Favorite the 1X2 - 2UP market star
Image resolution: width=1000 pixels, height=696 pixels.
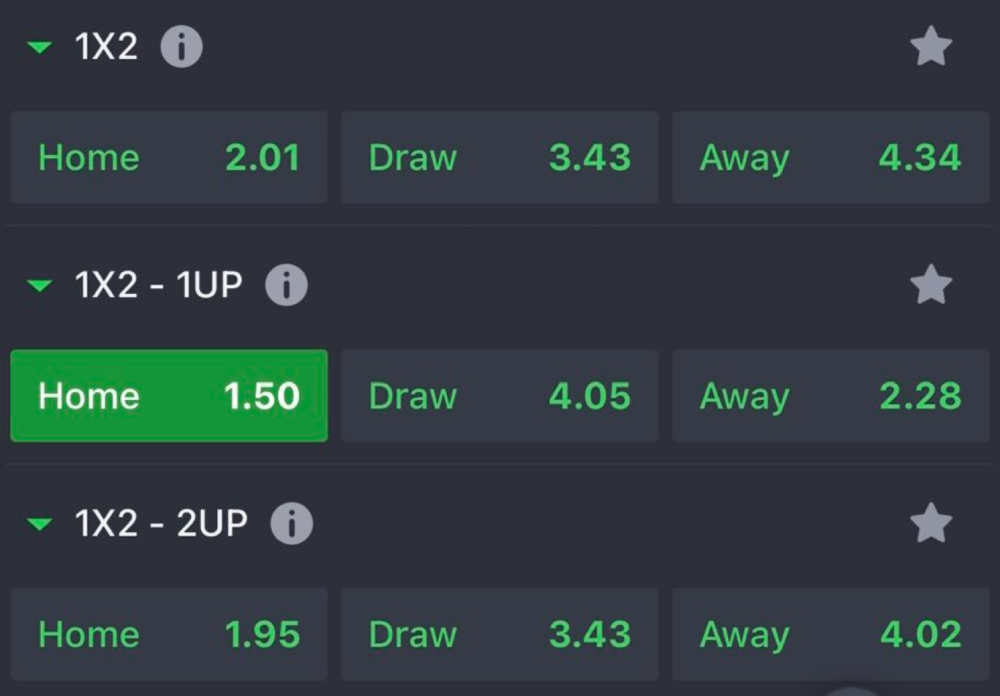point(931,524)
